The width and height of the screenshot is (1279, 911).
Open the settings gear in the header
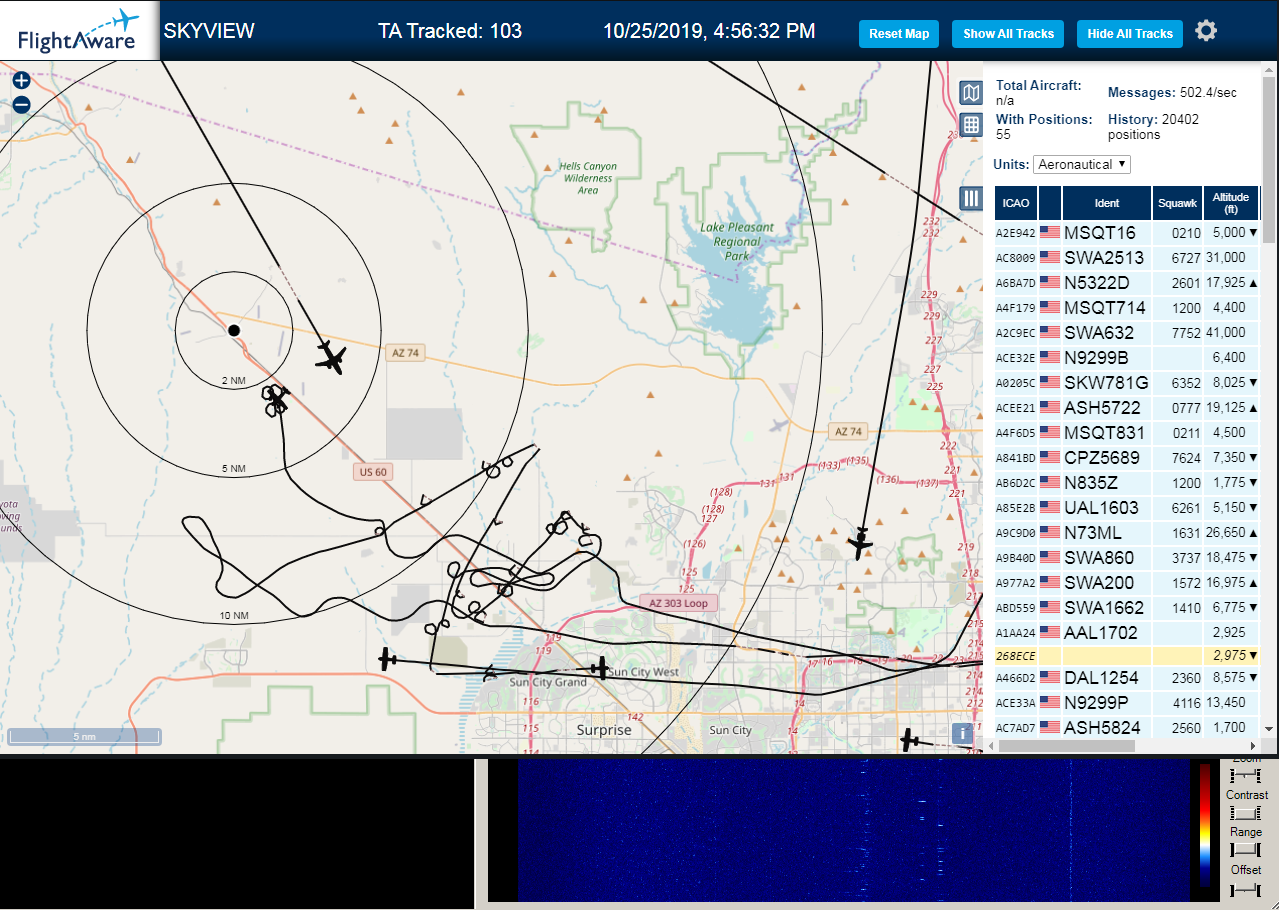[1206, 31]
